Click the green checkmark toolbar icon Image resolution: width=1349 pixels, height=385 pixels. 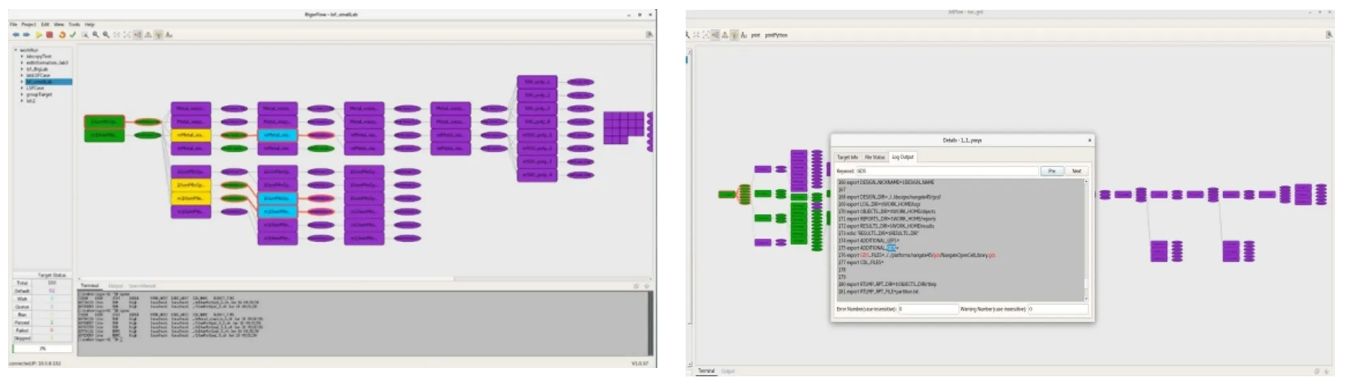click(73, 35)
